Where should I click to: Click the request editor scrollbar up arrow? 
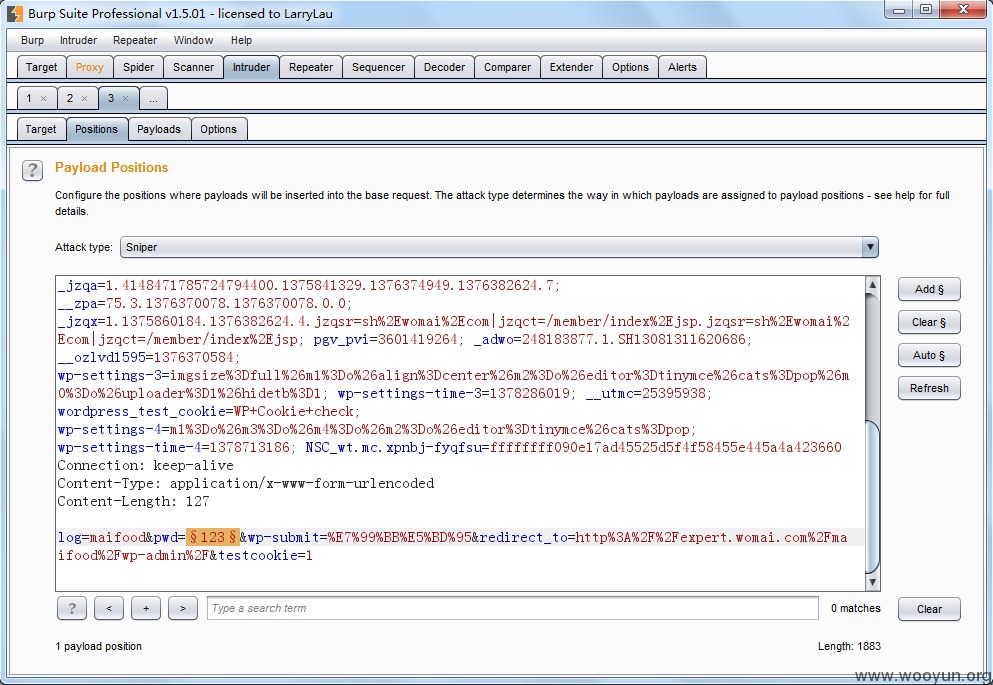tap(872, 284)
